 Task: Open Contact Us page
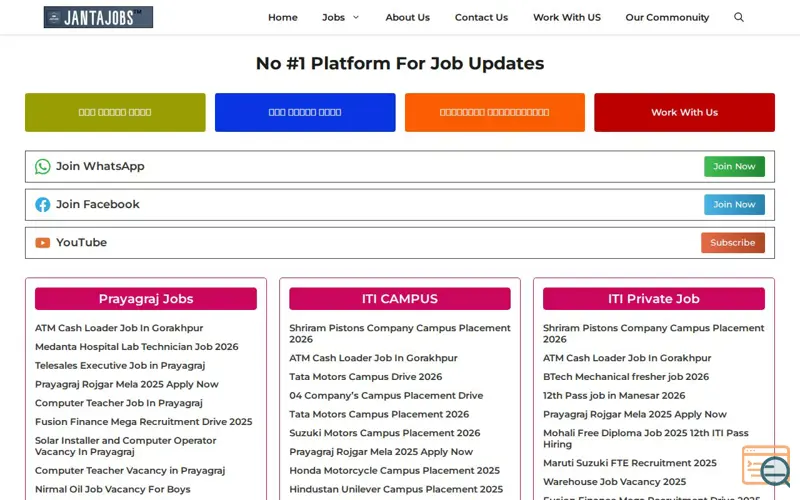(x=481, y=17)
